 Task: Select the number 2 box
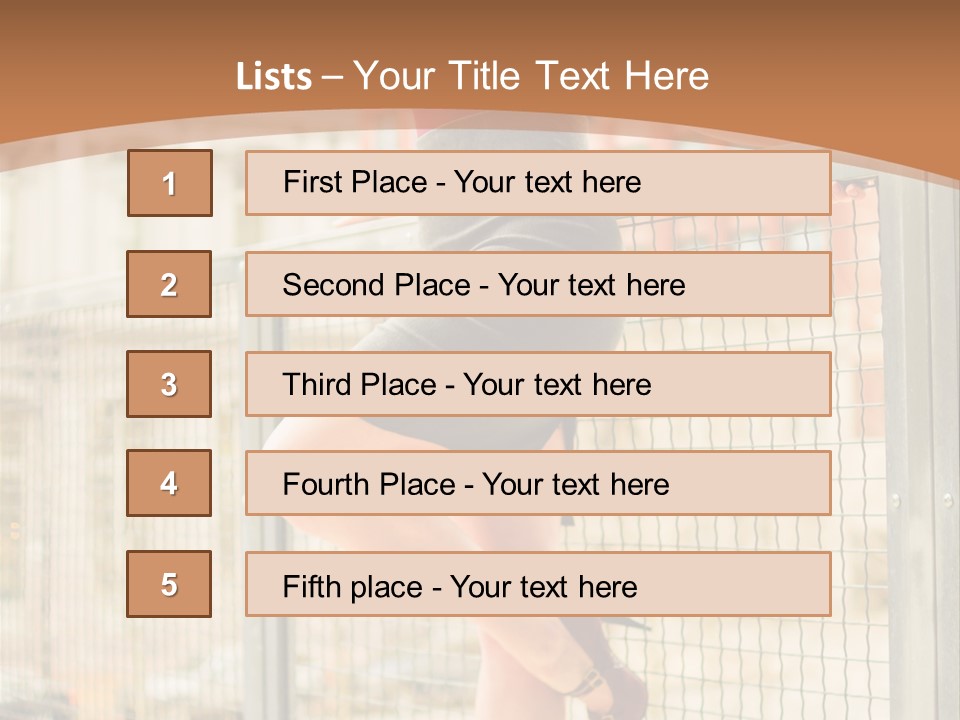click(x=169, y=284)
